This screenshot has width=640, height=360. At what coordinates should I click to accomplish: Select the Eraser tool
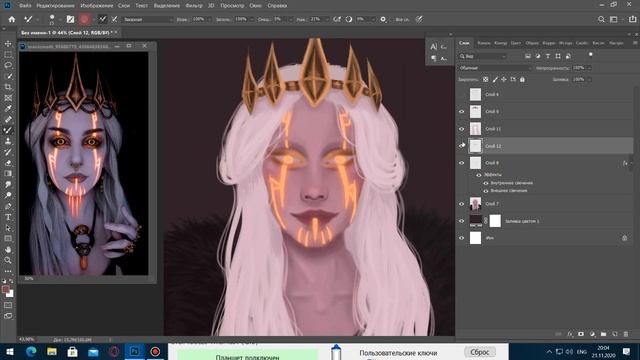(x=8, y=163)
